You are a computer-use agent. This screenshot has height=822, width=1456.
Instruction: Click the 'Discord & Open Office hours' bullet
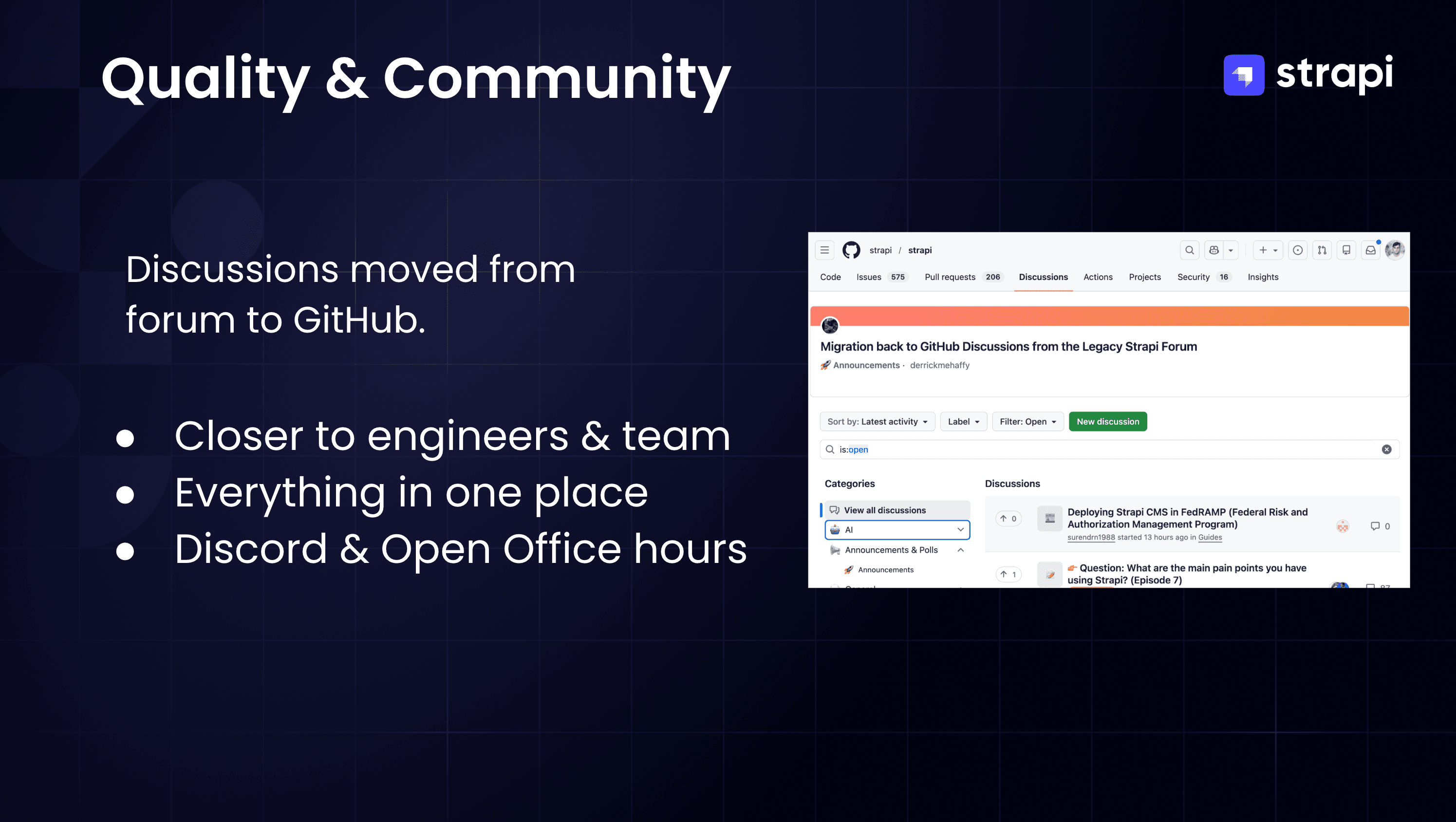pyautogui.click(x=461, y=549)
